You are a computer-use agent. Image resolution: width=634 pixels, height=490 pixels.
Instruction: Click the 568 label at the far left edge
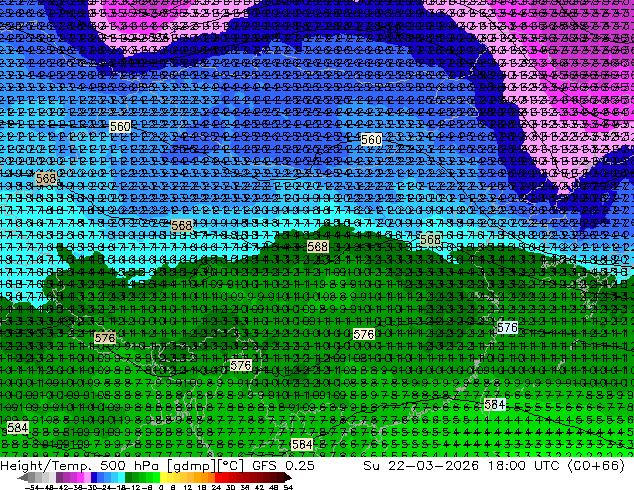click(46, 178)
